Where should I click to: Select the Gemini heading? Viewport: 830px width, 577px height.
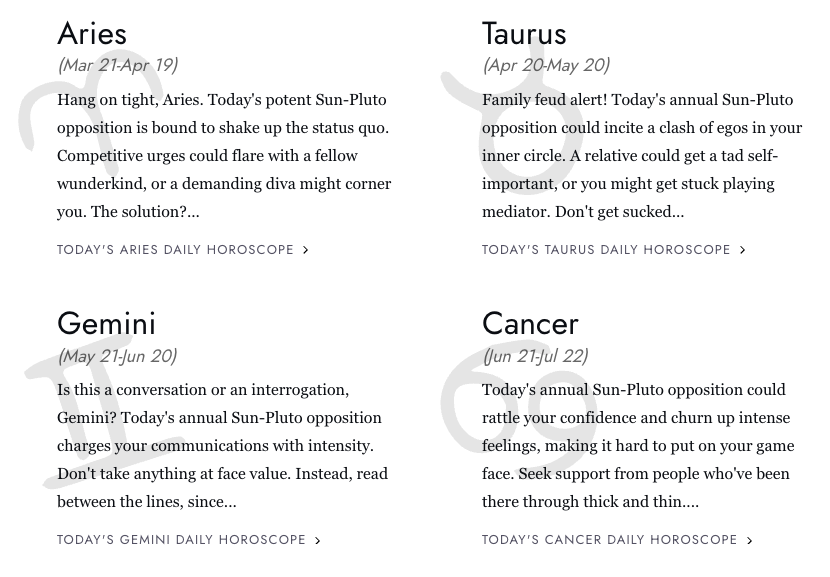coord(106,323)
